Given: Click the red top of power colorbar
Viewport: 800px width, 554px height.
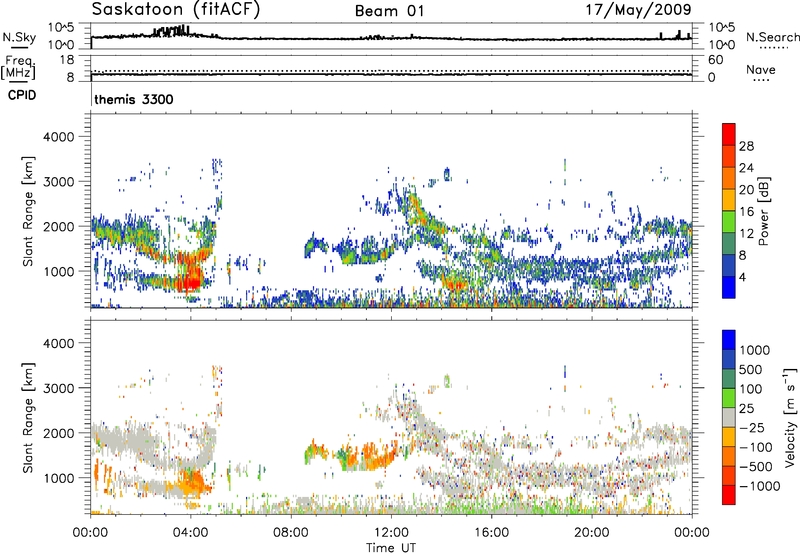Looking at the screenshot, I should click(729, 135).
